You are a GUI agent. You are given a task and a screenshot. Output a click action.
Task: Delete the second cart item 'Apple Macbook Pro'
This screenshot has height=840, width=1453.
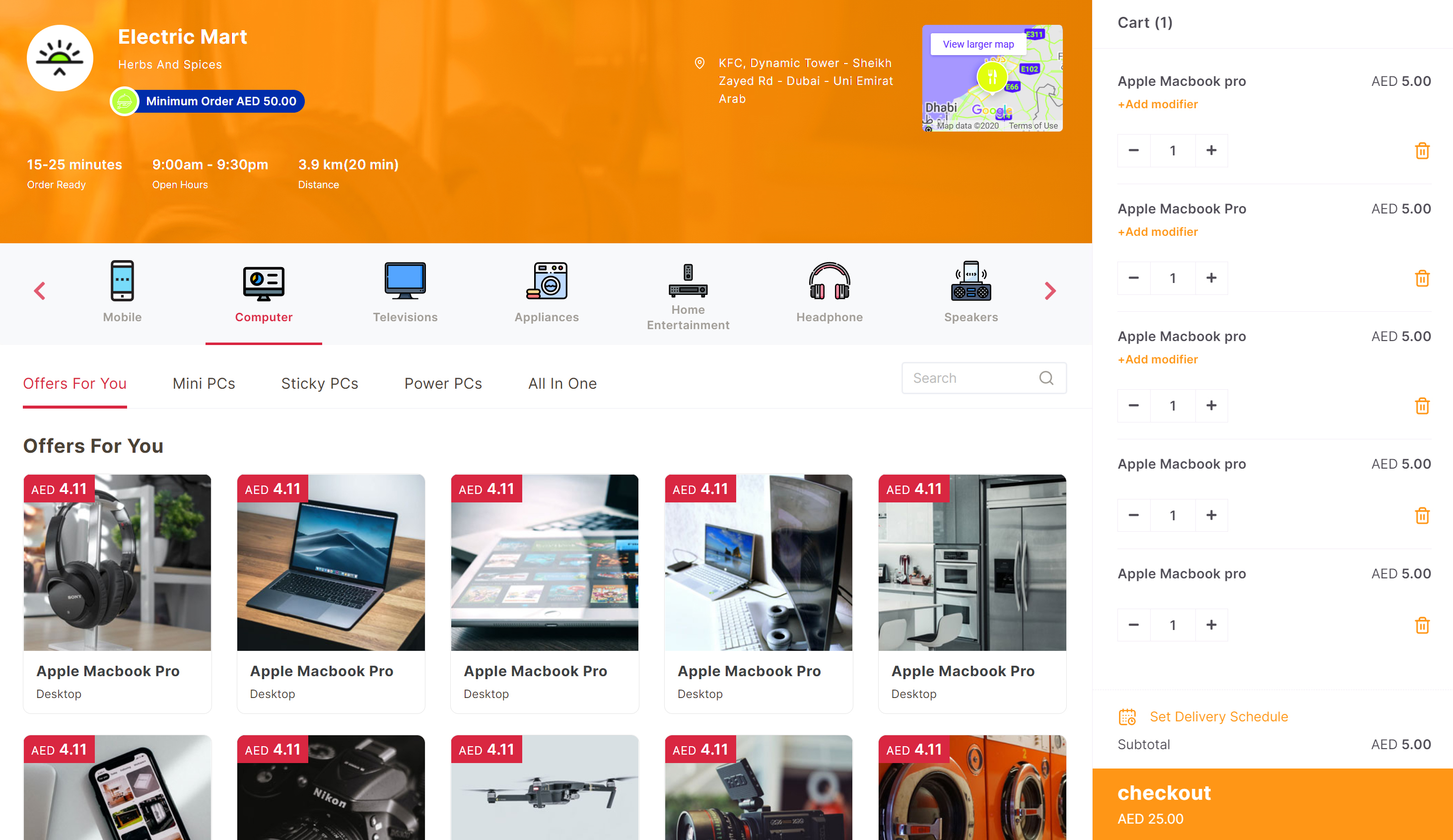1422,279
